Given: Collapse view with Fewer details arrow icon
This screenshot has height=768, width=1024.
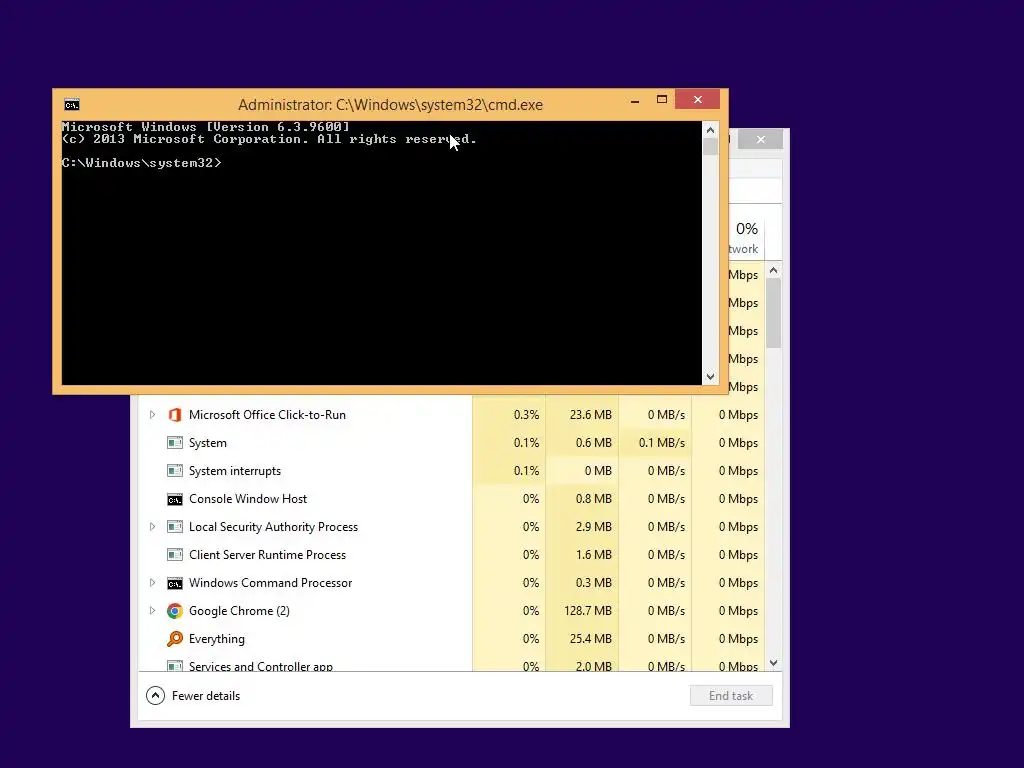Looking at the screenshot, I should [x=155, y=696].
